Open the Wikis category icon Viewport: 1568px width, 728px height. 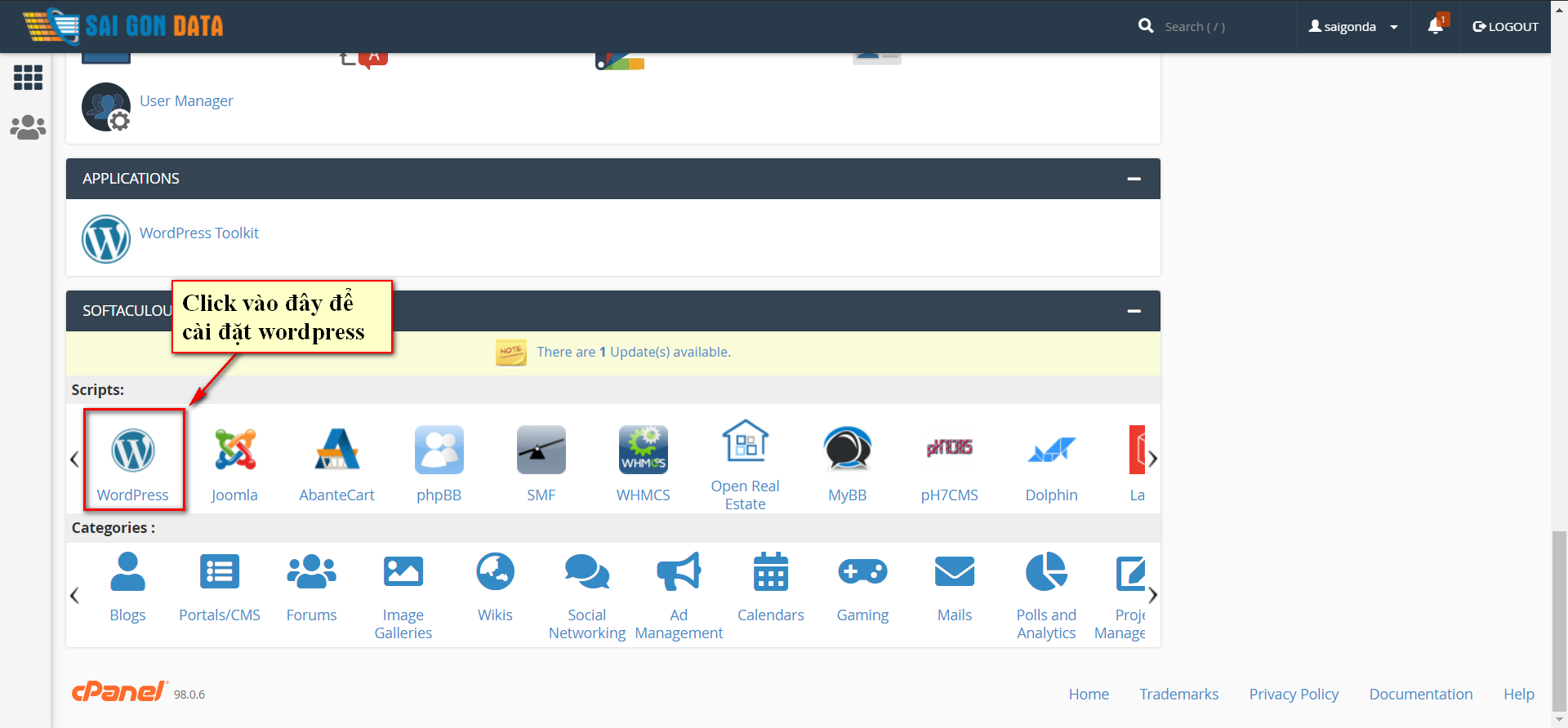click(496, 571)
